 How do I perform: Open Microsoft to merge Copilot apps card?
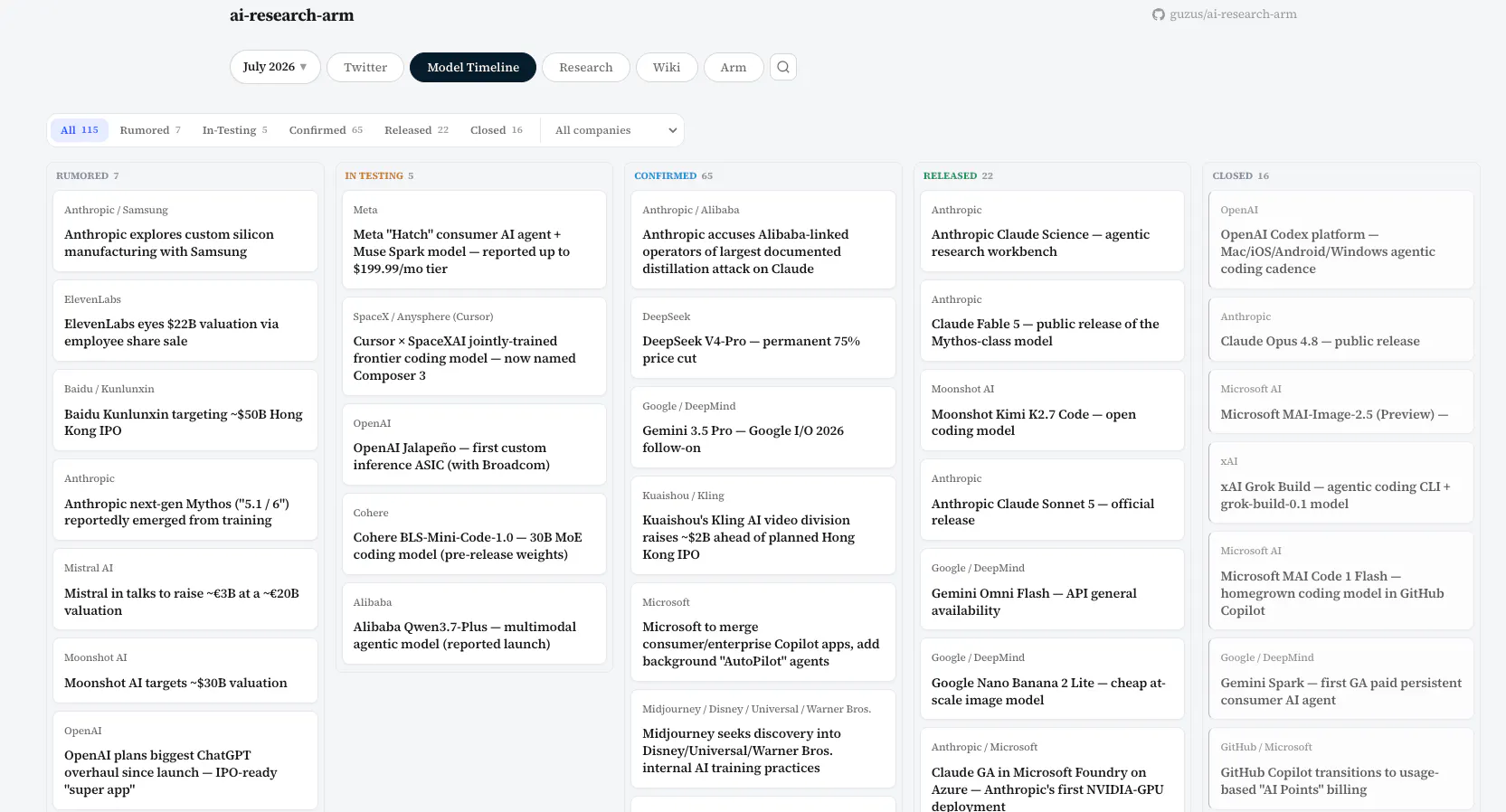pyautogui.click(x=763, y=632)
